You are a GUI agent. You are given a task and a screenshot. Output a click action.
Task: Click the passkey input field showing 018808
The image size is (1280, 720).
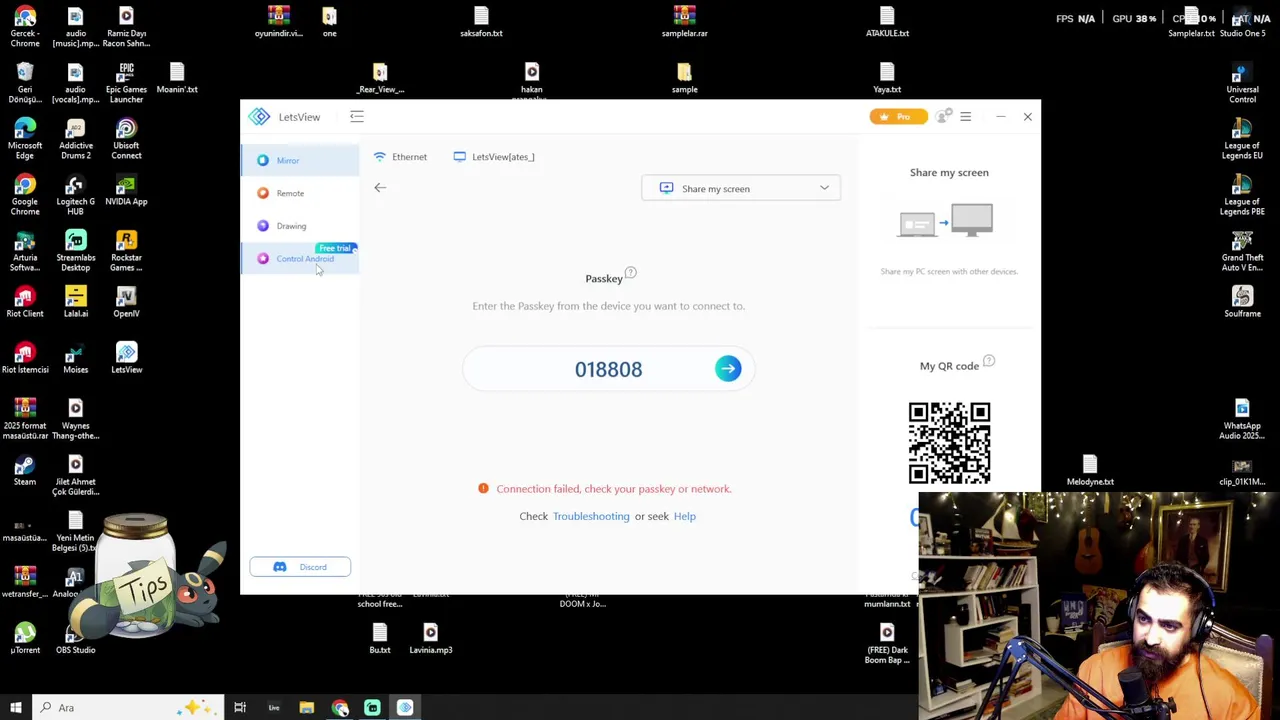click(608, 369)
